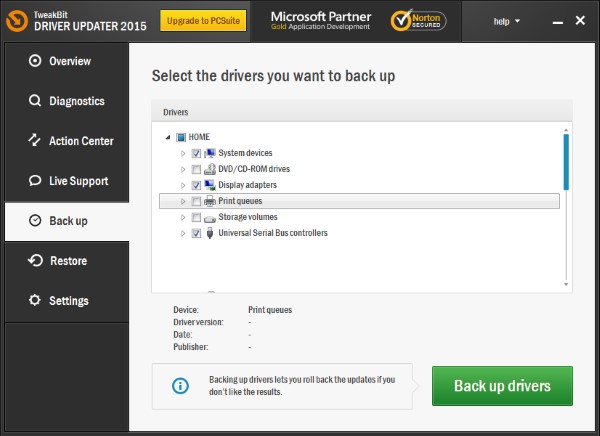
Task: Check the Storage volumes checkbox
Action: pyautogui.click(x=196, y=217)
